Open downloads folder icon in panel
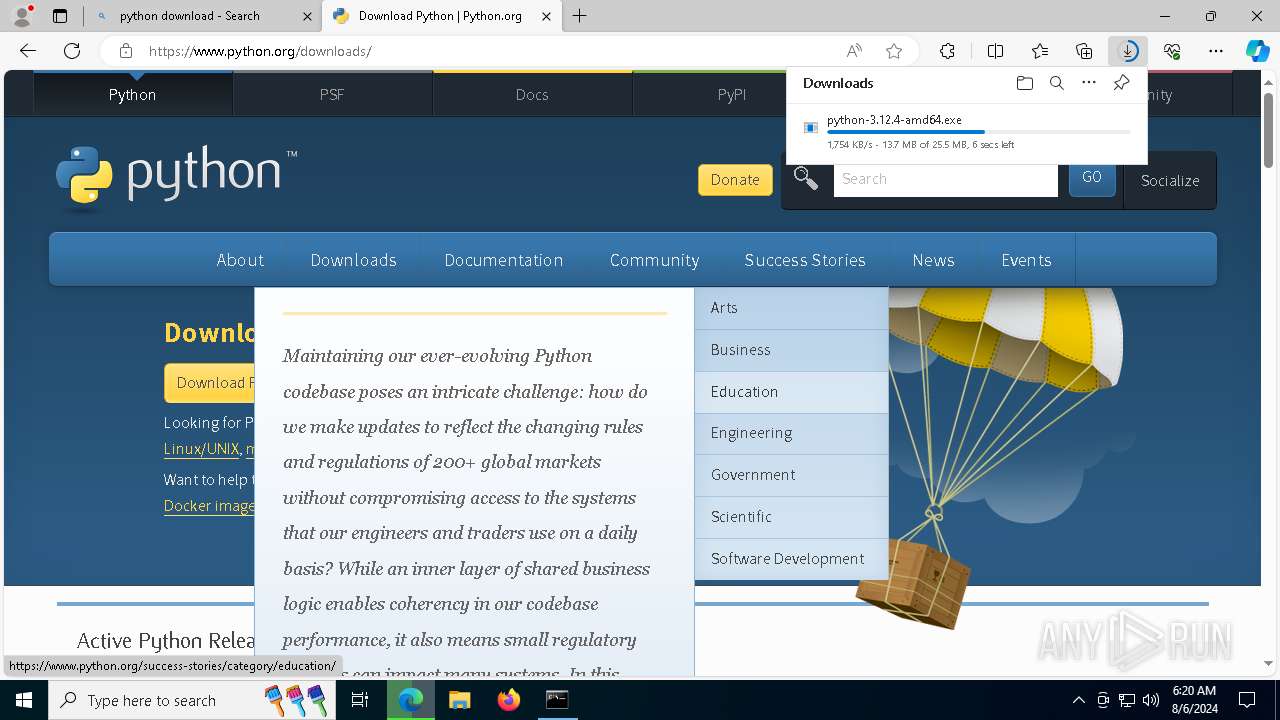This screenshot has height=720, width=1280. (1024, 83)
